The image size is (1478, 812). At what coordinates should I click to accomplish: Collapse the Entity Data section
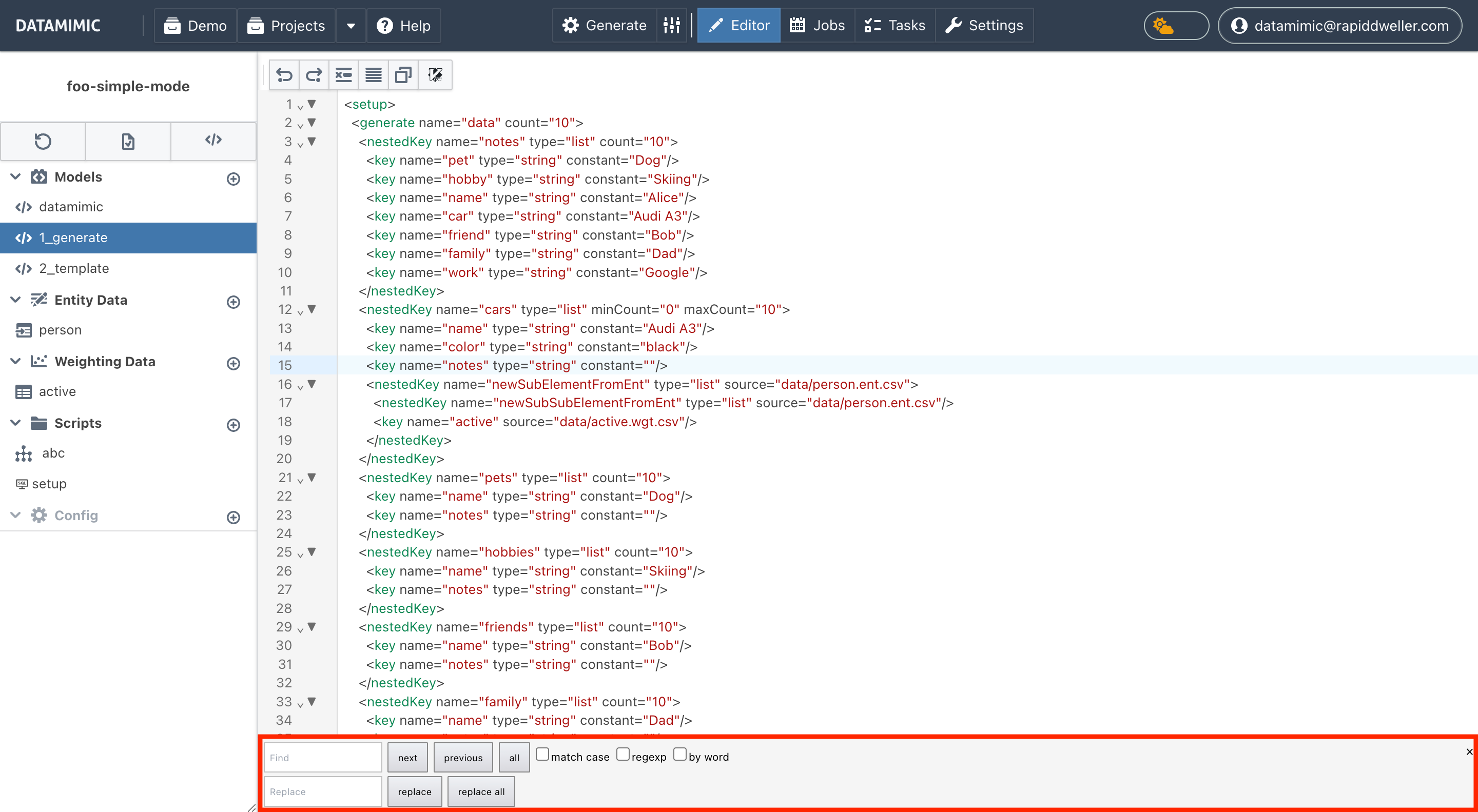coord(16,300)
